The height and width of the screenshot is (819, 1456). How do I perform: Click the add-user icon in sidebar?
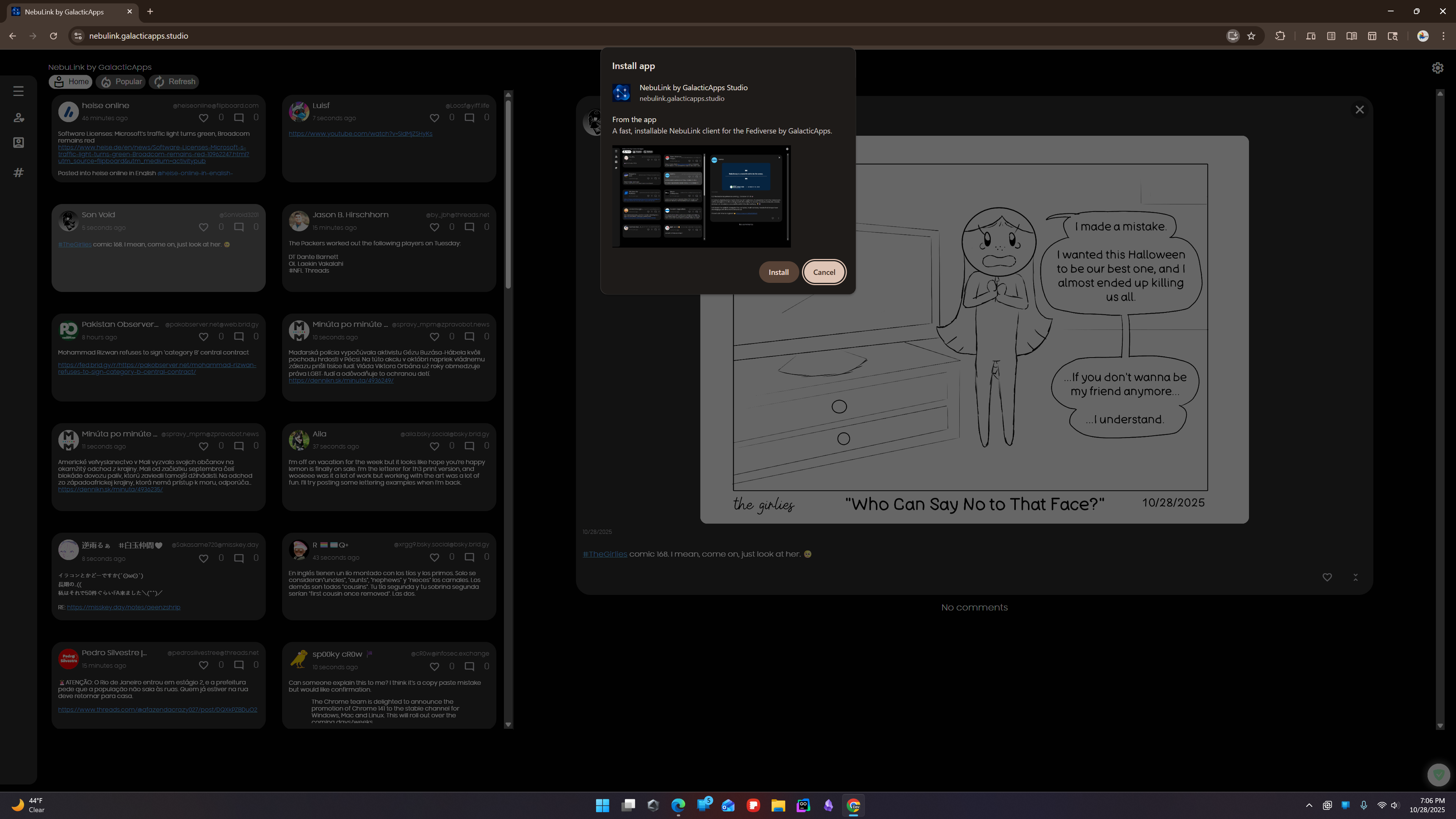[x=19, y=118]
